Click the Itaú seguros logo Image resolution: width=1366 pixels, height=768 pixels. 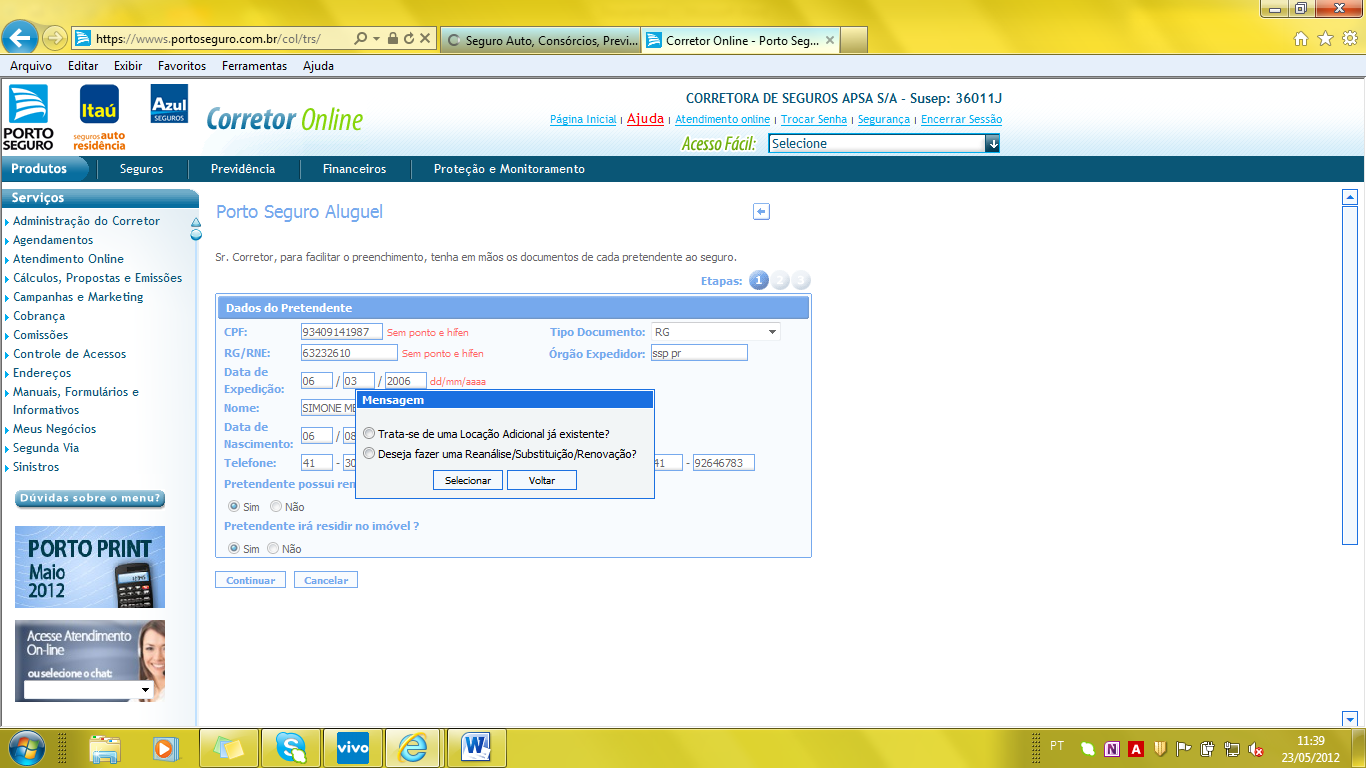click(x=99, y=117)
